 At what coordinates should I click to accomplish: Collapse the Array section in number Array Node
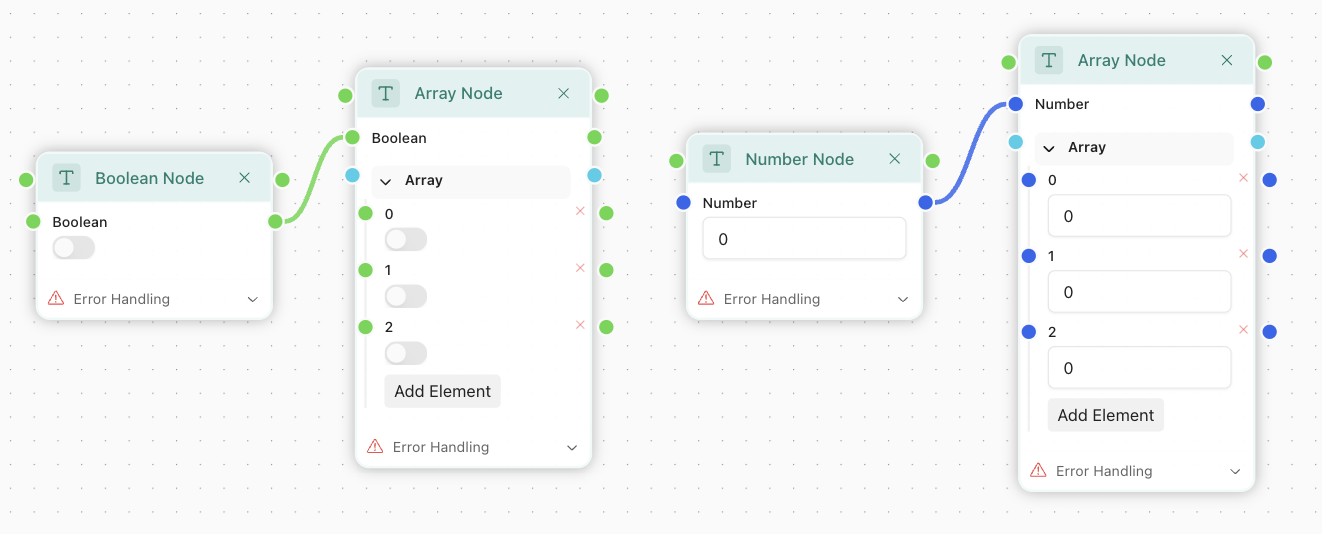1049,148
